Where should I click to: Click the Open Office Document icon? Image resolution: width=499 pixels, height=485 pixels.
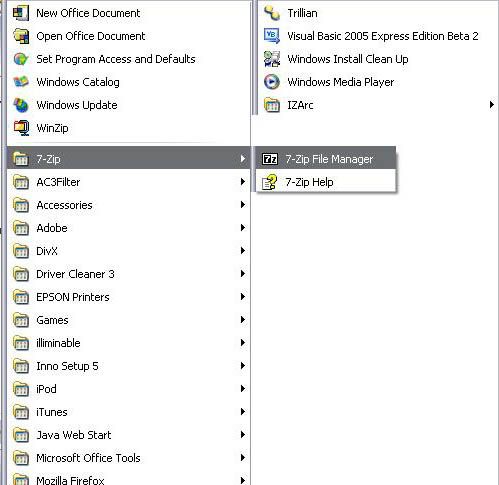coord(21,36)
